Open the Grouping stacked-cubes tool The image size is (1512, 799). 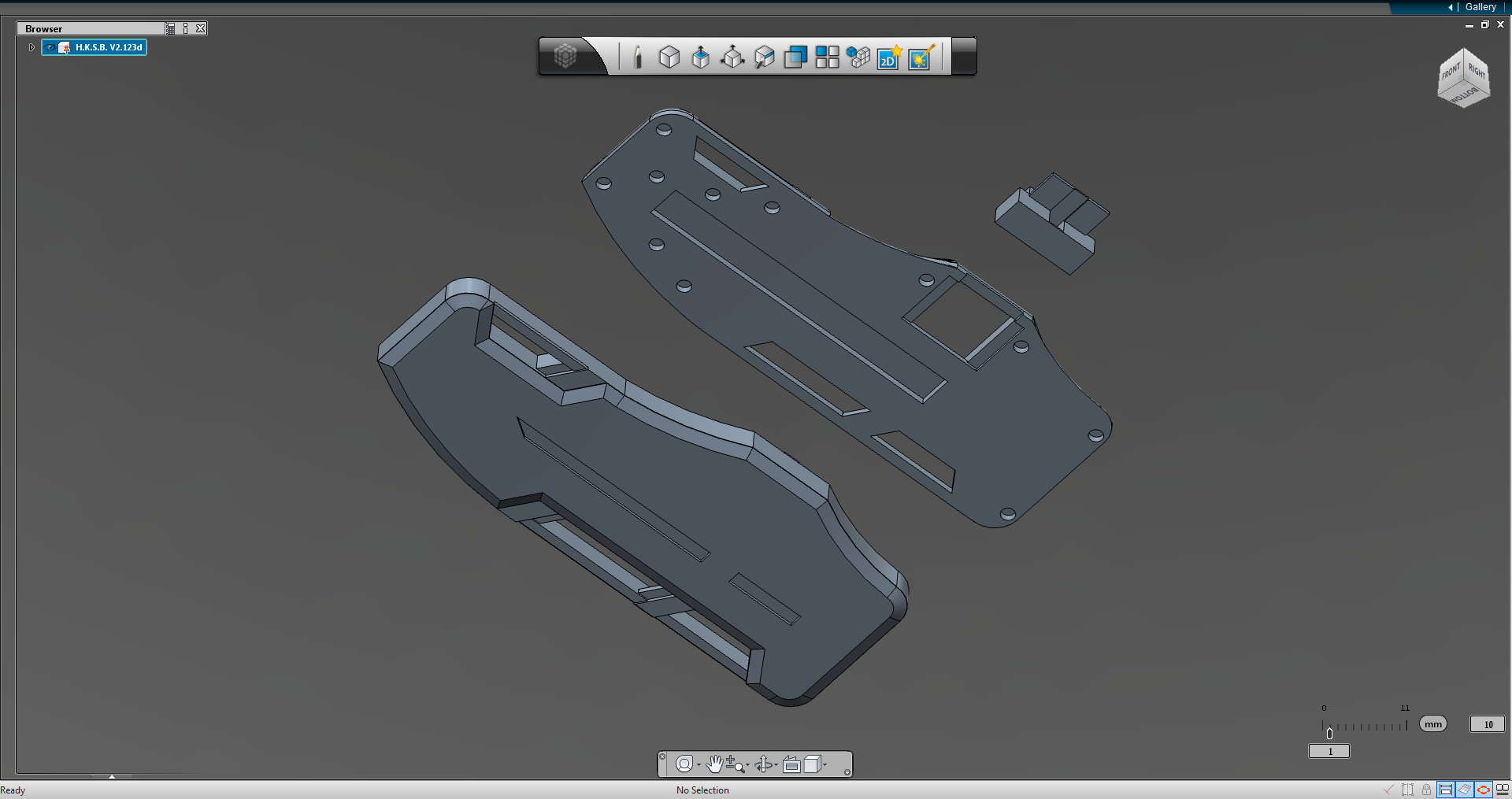coord(858,57)
